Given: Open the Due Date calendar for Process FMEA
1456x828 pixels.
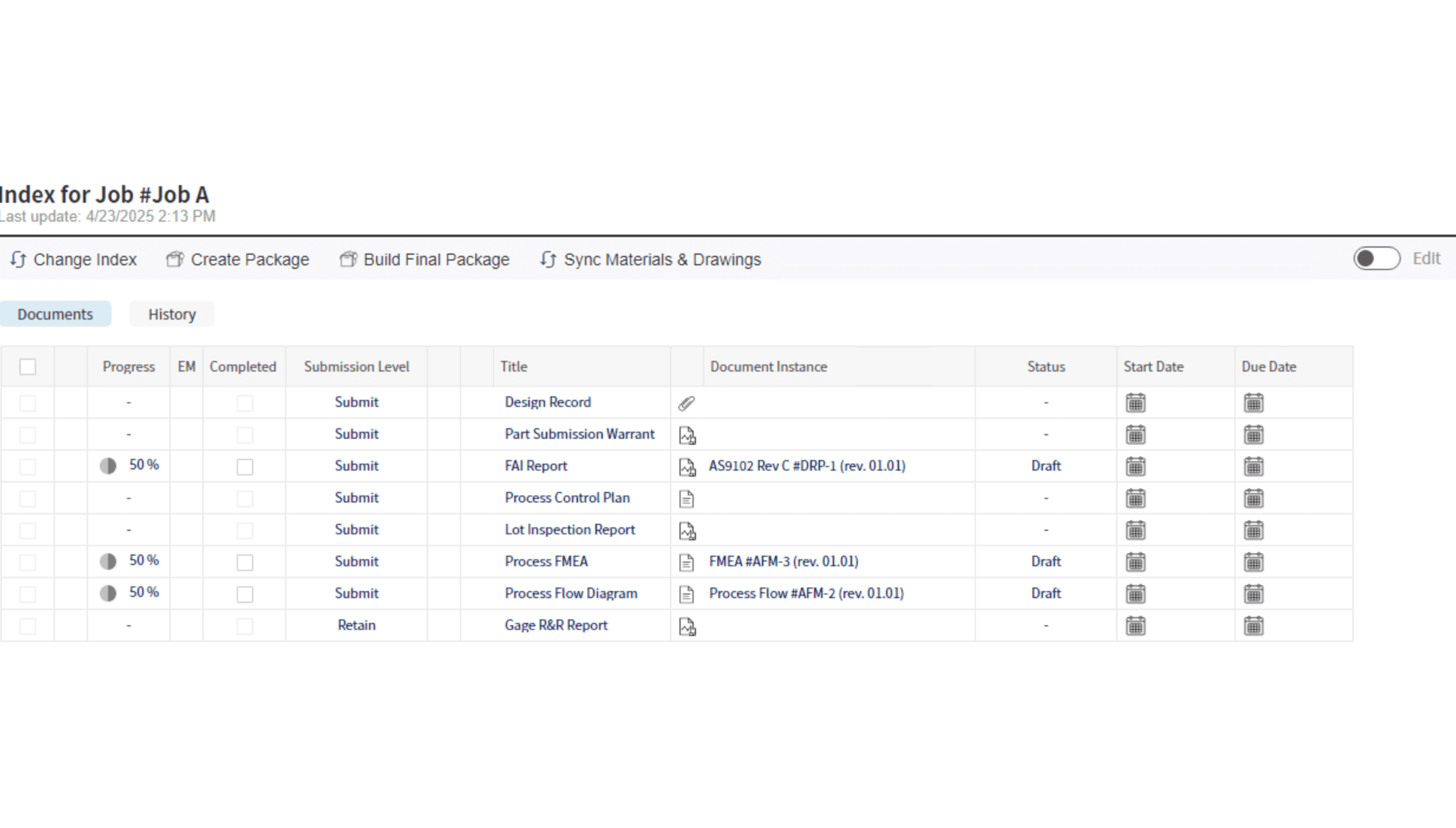Looking at the screenshot, I should click(1254, 562).
